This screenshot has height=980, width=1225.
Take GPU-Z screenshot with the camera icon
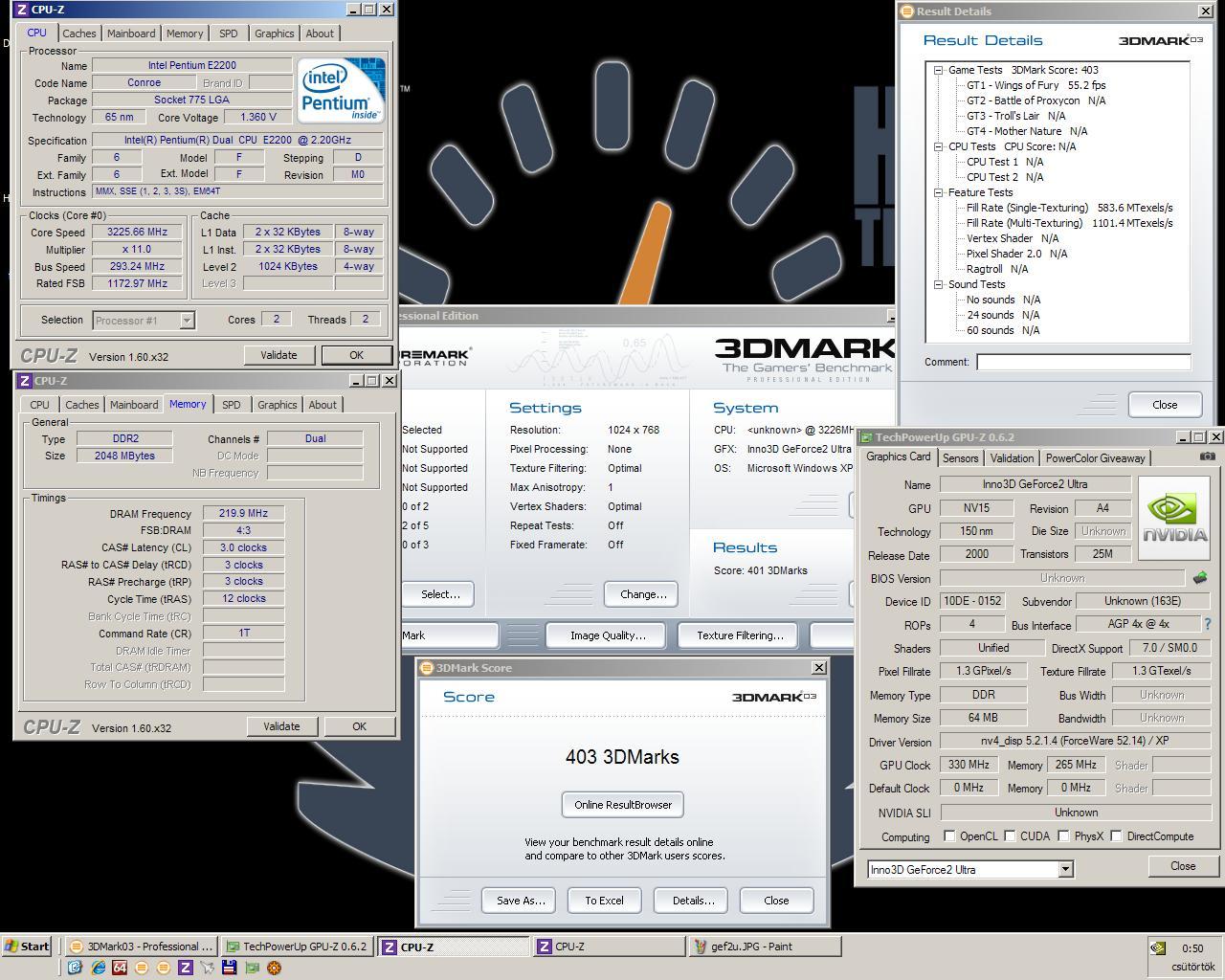[1208, 457]
